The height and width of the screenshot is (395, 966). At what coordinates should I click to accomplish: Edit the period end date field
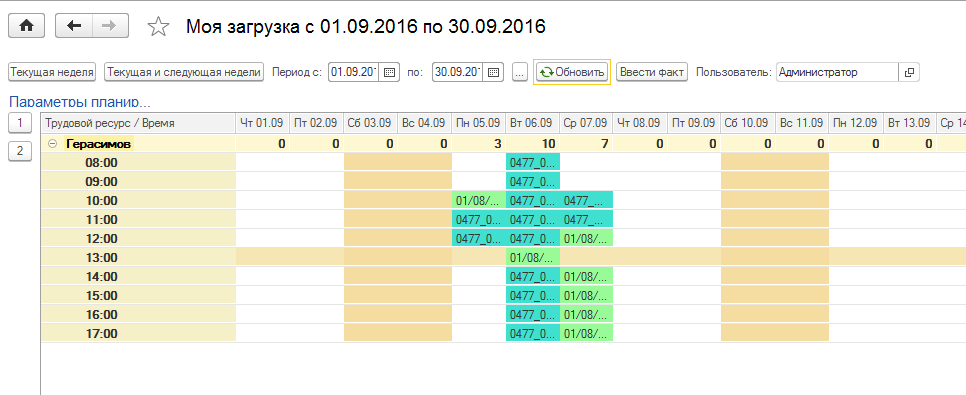pyautogui.click(x=457, y=72)
